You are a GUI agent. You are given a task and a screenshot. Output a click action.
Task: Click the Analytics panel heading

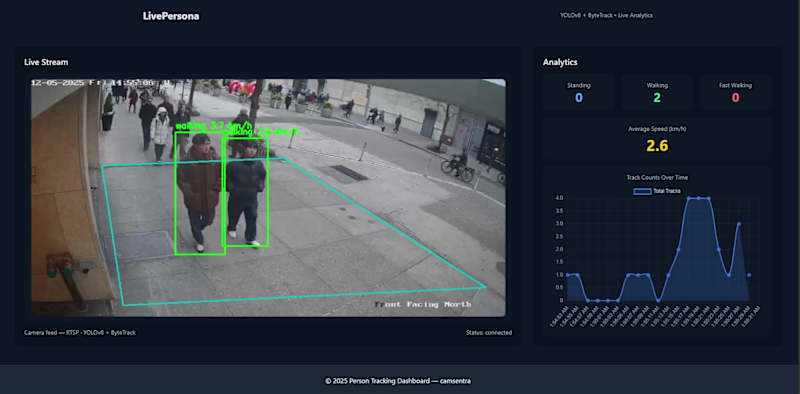[560, 62]
